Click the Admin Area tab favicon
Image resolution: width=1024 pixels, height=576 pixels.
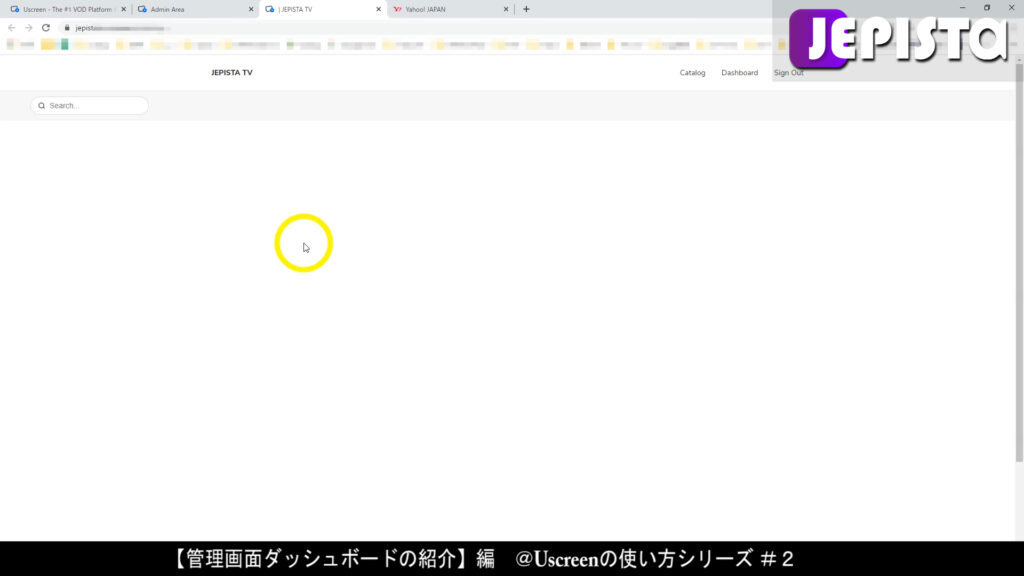click(x=142, y=9)
